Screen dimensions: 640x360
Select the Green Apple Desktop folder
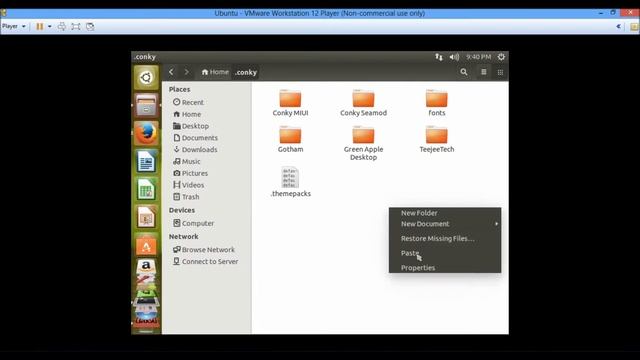coord(363,143)
